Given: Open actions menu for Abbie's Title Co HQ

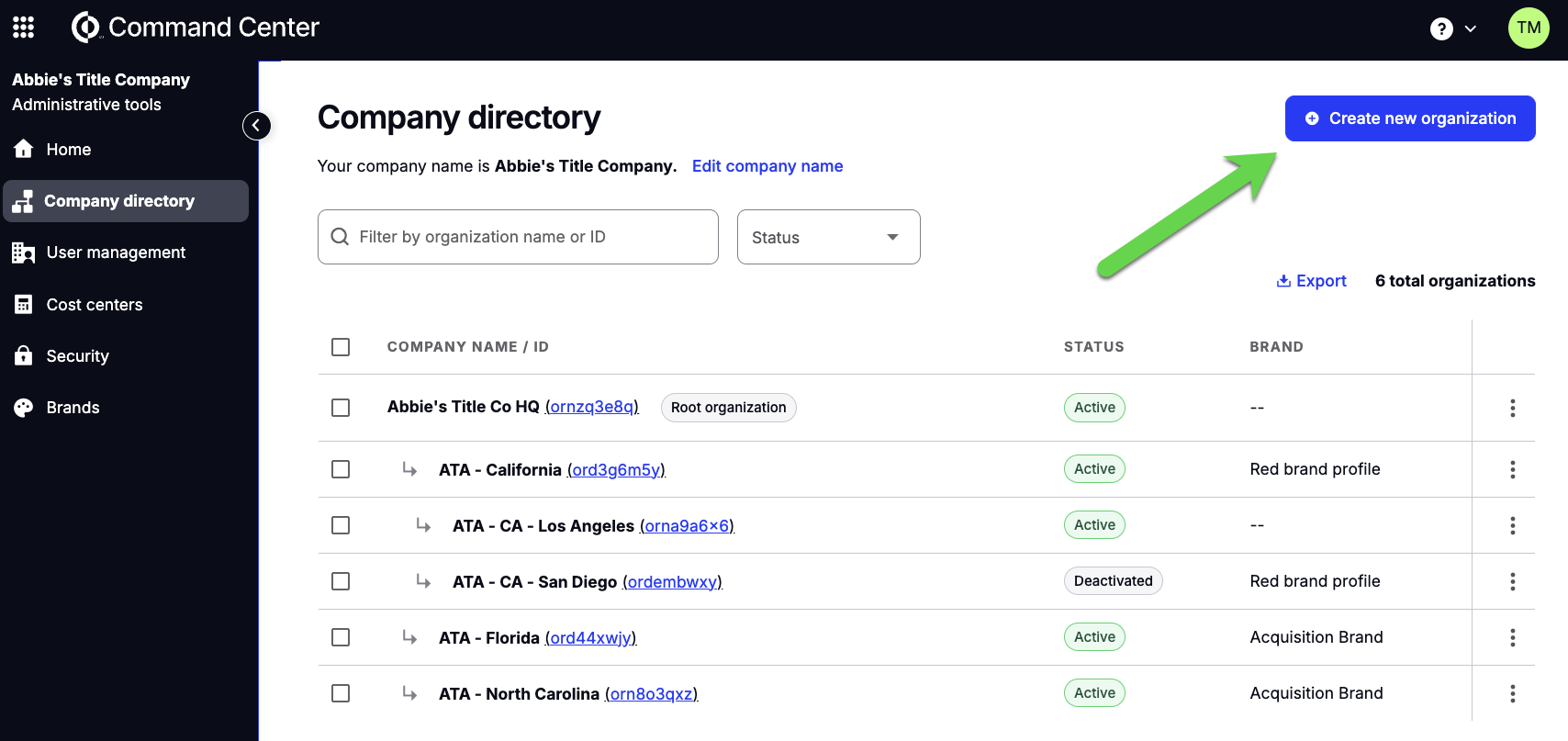Looking at the screenshot, I should click(1512, 408).
